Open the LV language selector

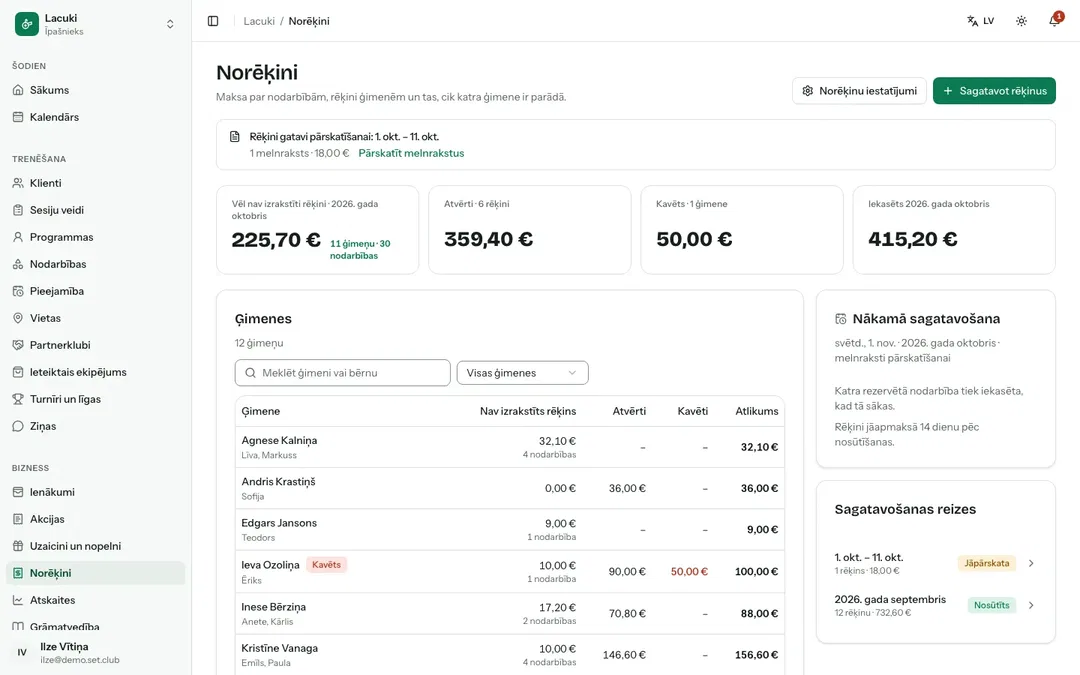click(981, 21)
